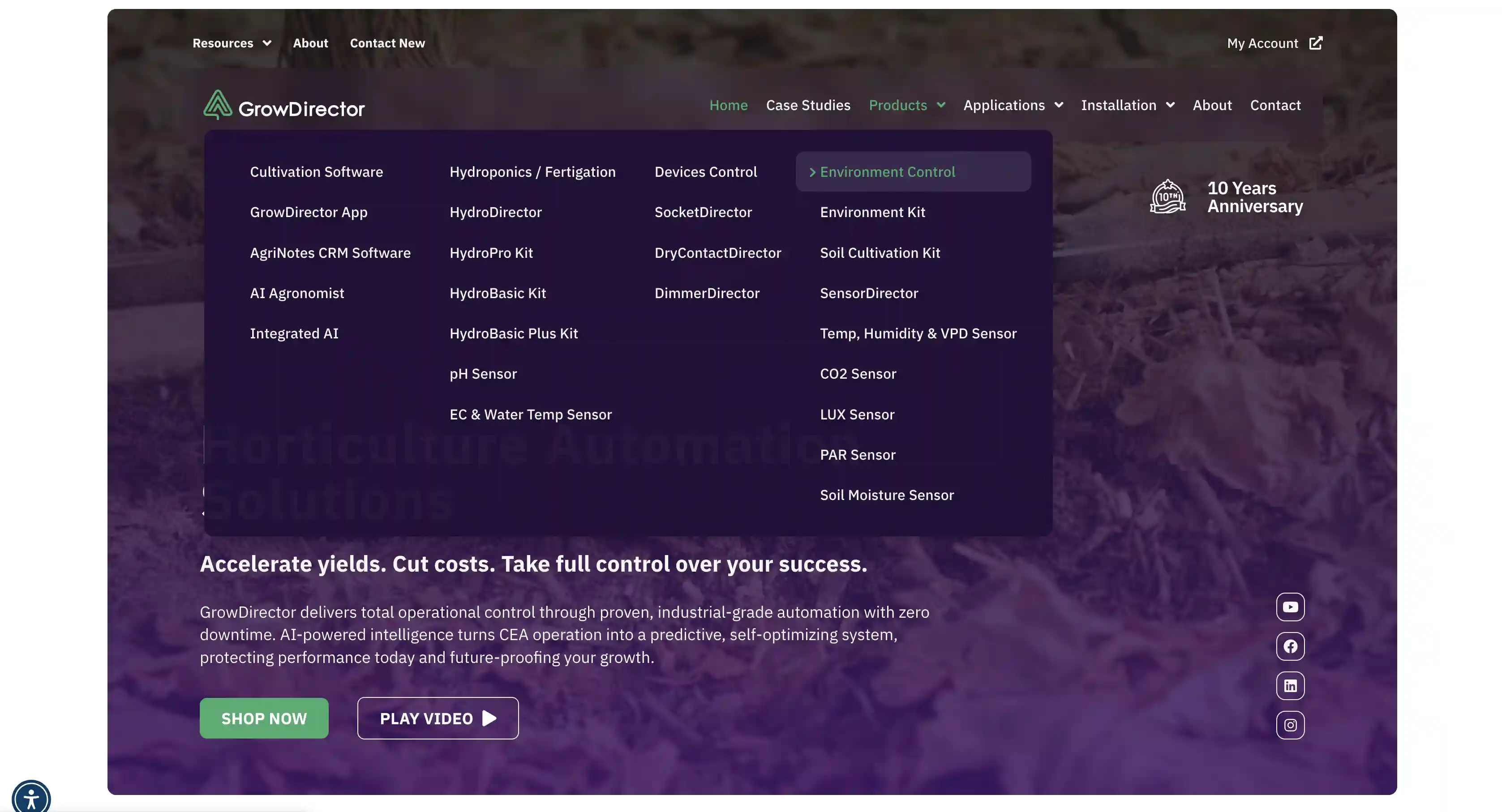Open the LinkedIn social icon
The width and height of the screenshot is (1502, 812).
1290,685
